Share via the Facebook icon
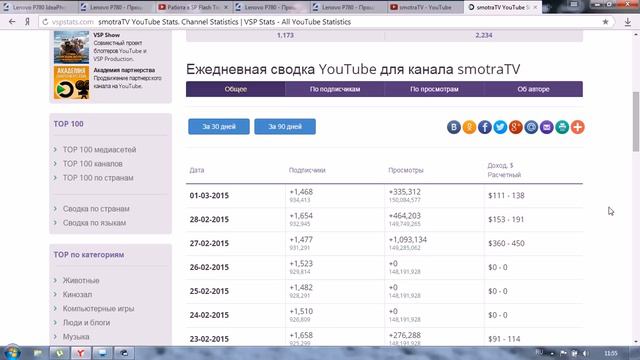This screenshot has width=640, height=360. pos(484,127)
